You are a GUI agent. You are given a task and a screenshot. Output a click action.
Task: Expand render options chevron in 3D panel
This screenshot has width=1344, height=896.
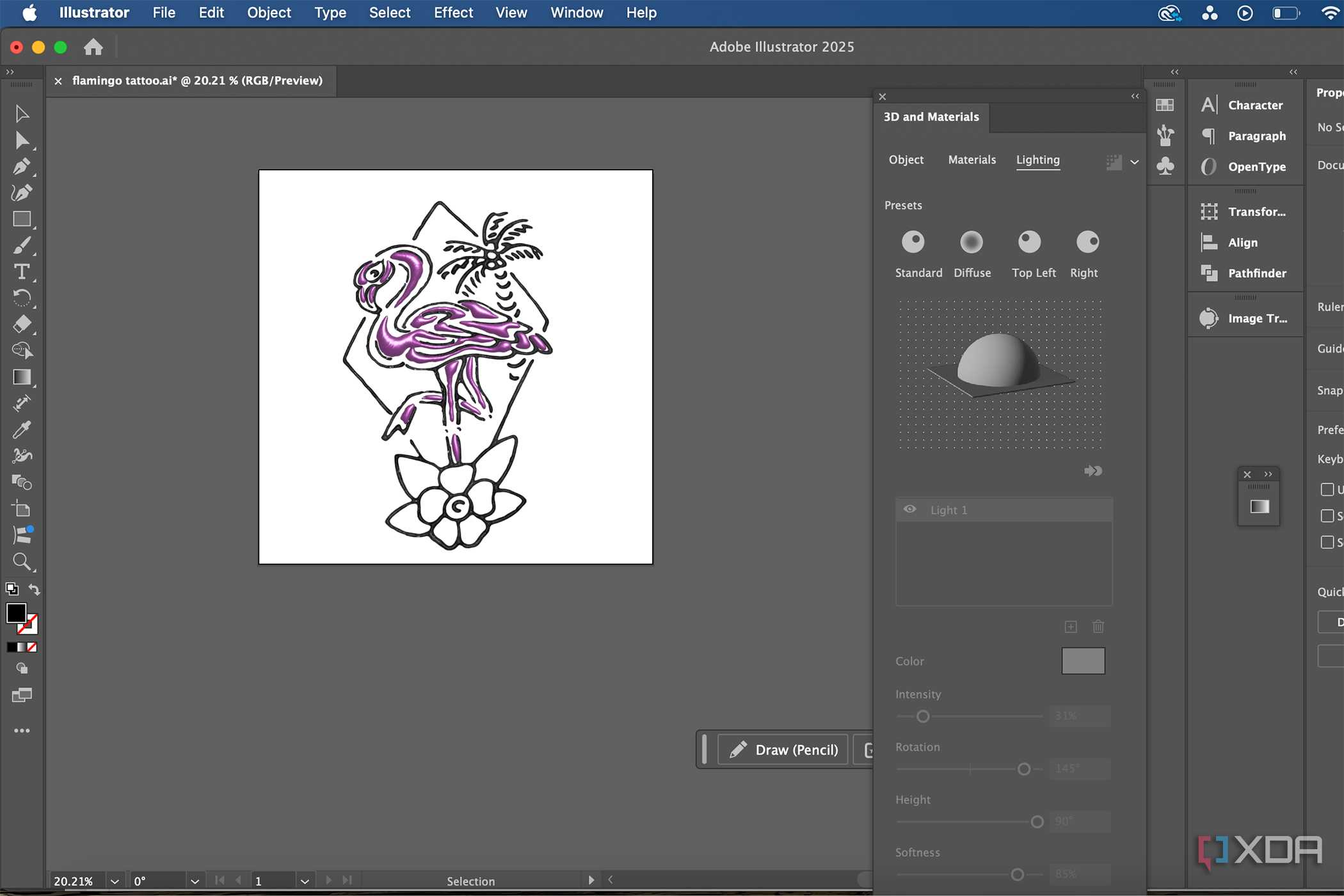point(1135,162)
